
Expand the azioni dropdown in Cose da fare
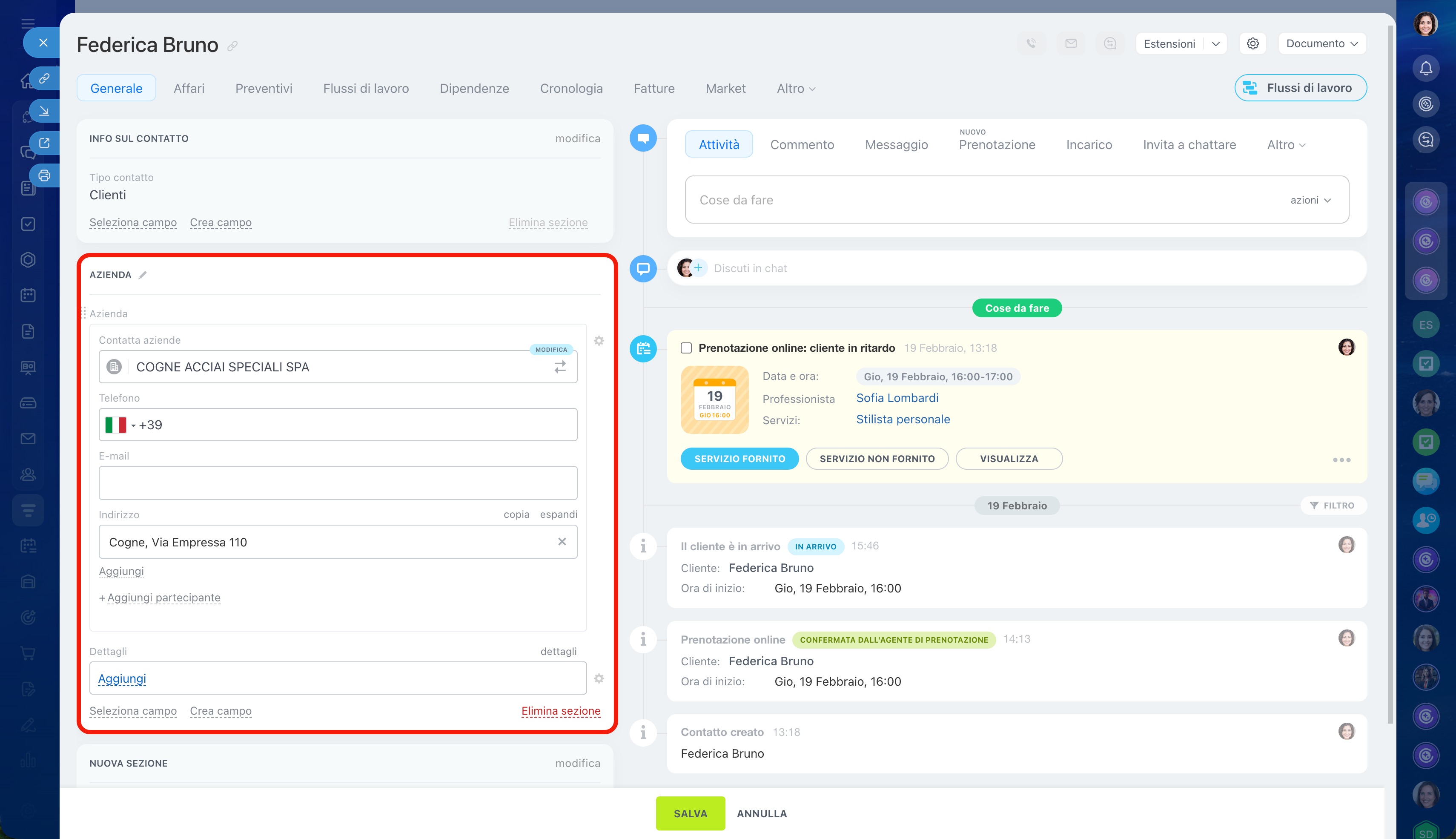tap(1310, 200)
